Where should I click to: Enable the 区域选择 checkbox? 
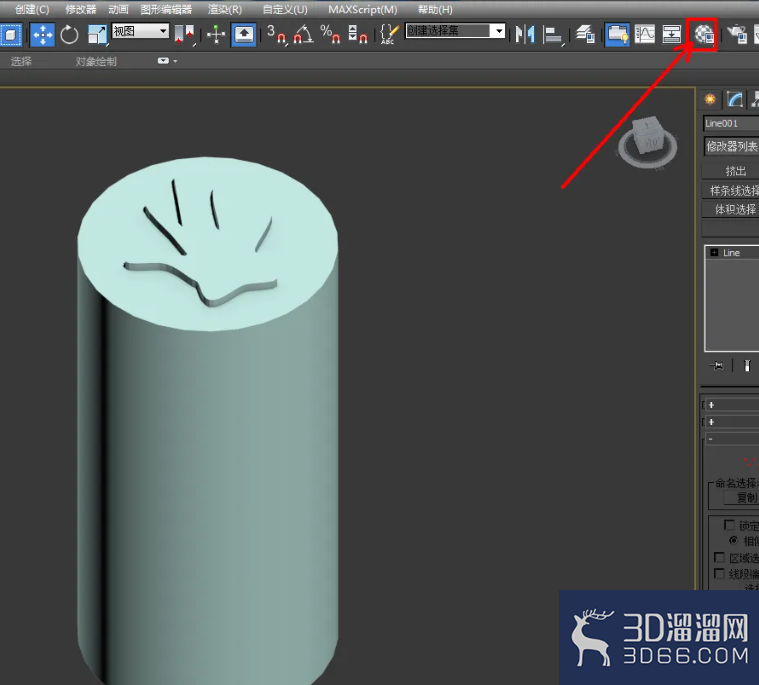click(x=719, y=557)
